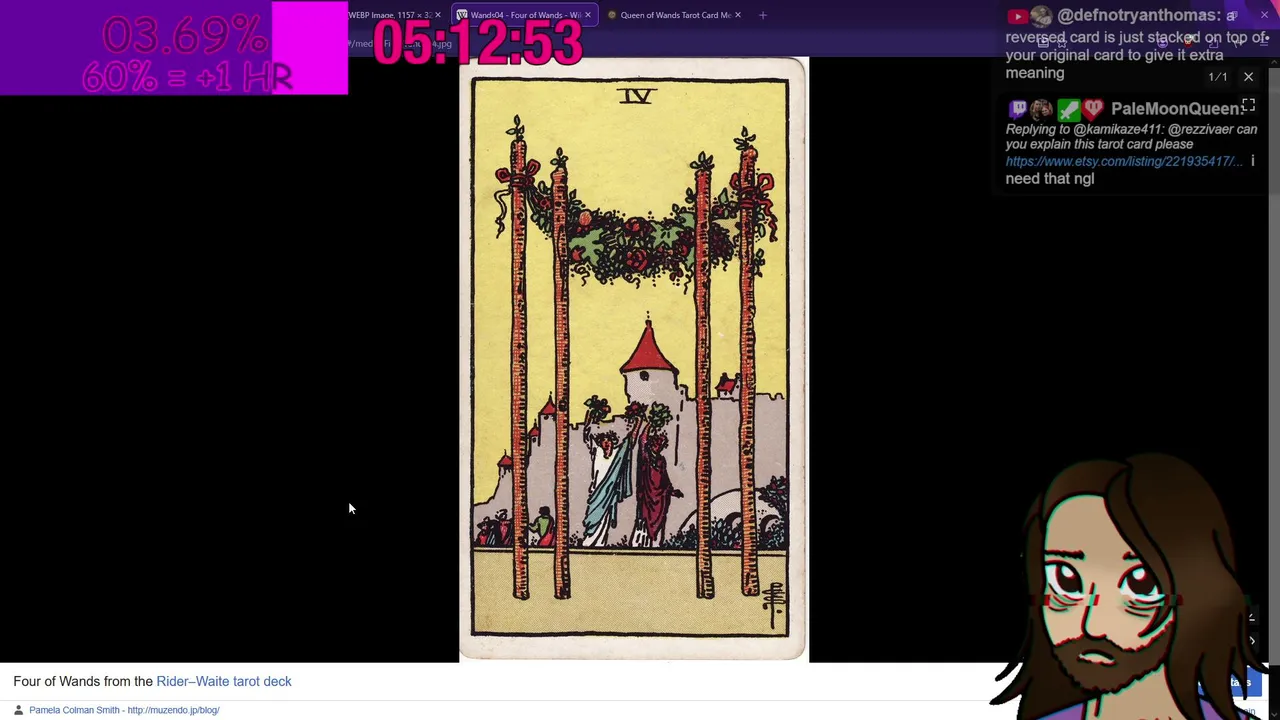Open the Queen of Wands Tarot Card tab
1280x720 pixels.
(x=676, y=15)
